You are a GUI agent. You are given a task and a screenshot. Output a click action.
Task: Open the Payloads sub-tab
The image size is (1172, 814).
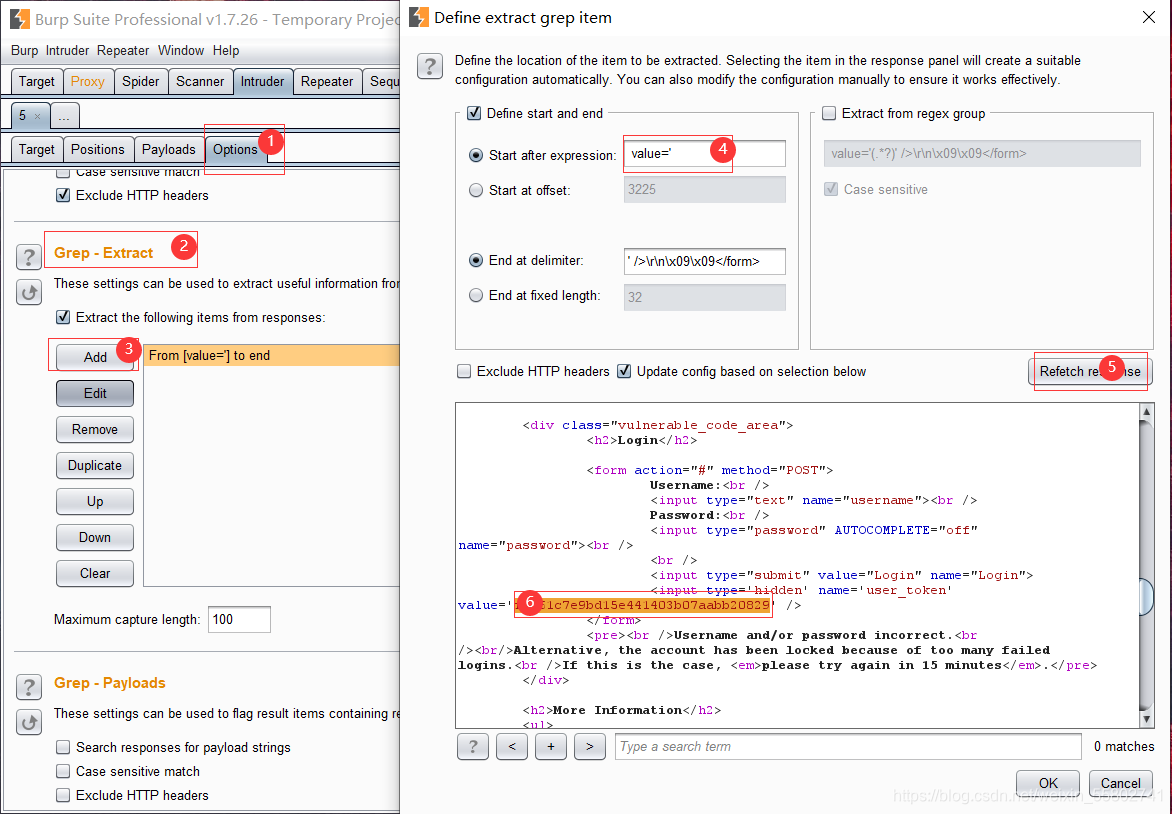169,149
